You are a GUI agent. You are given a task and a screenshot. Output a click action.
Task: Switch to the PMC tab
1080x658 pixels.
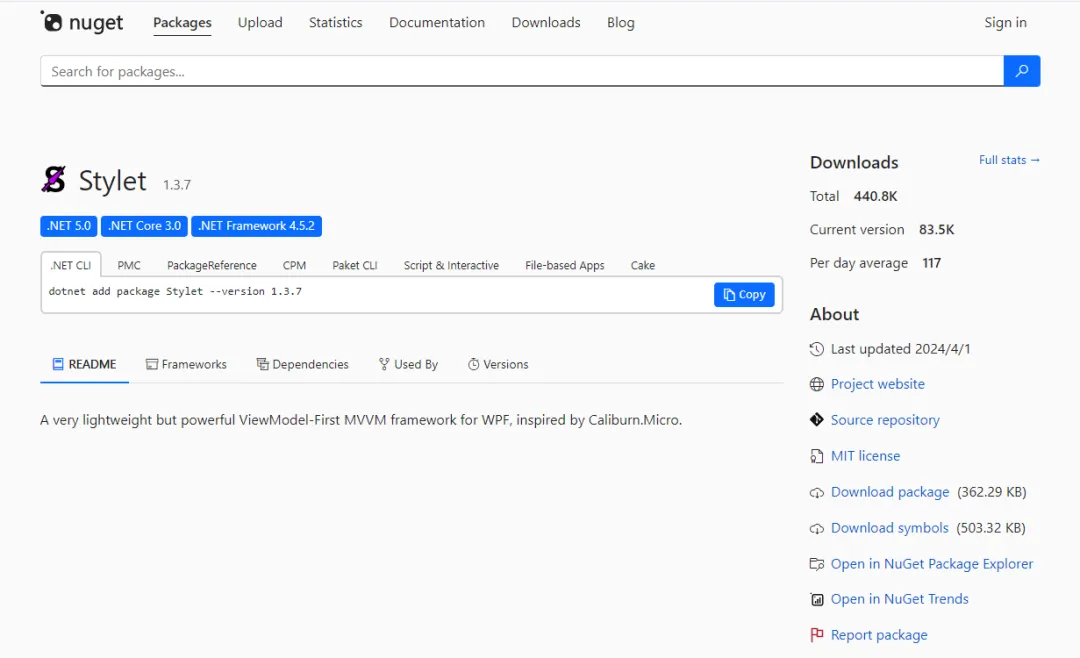(129, 265)
